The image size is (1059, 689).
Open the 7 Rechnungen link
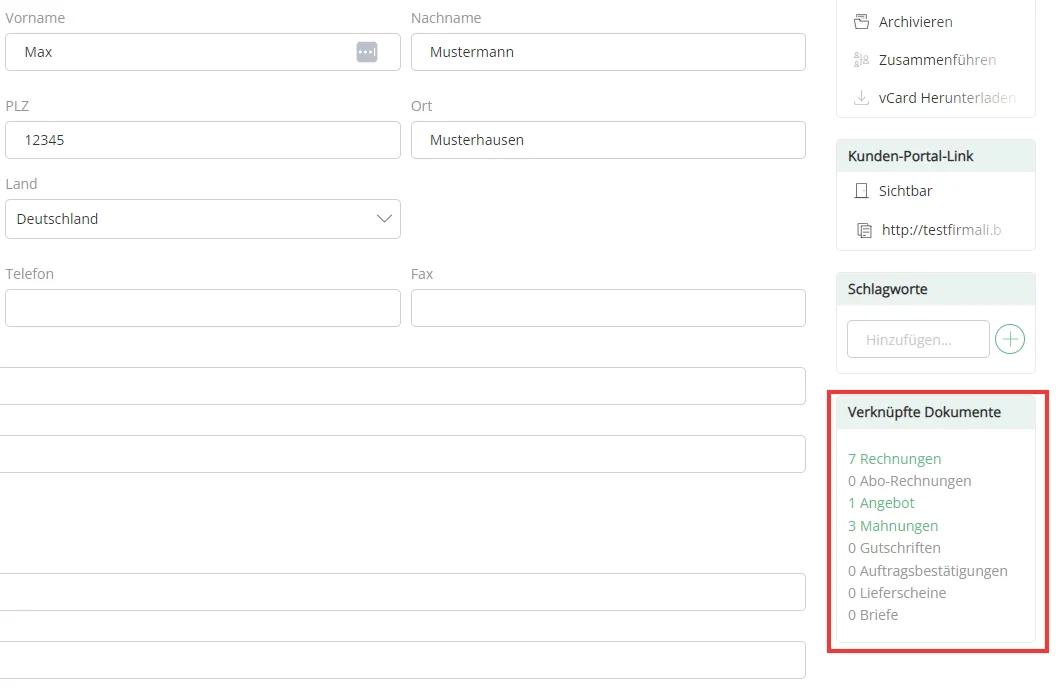click(894, 459)
